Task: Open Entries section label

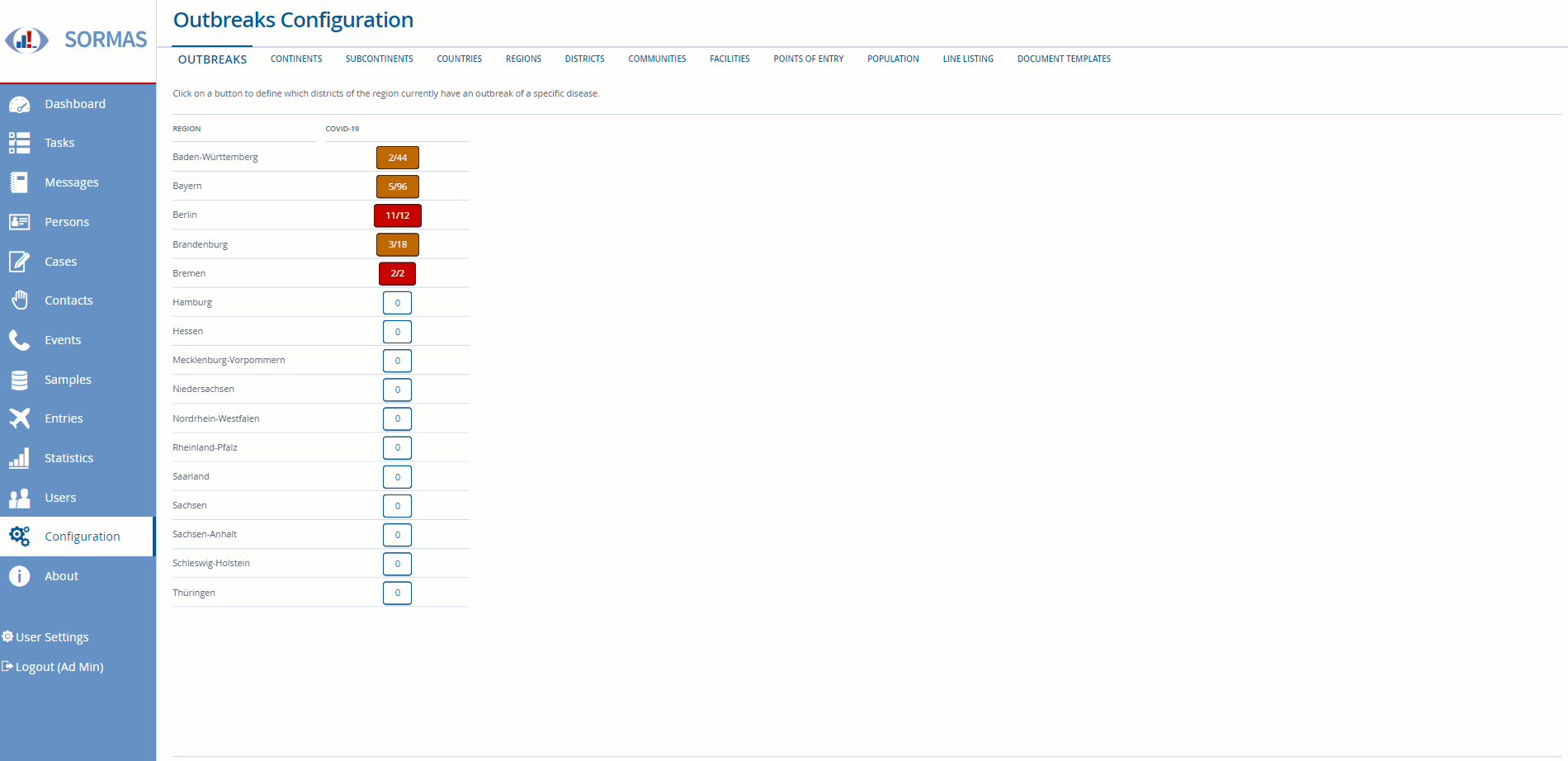Action: point(64,418)
